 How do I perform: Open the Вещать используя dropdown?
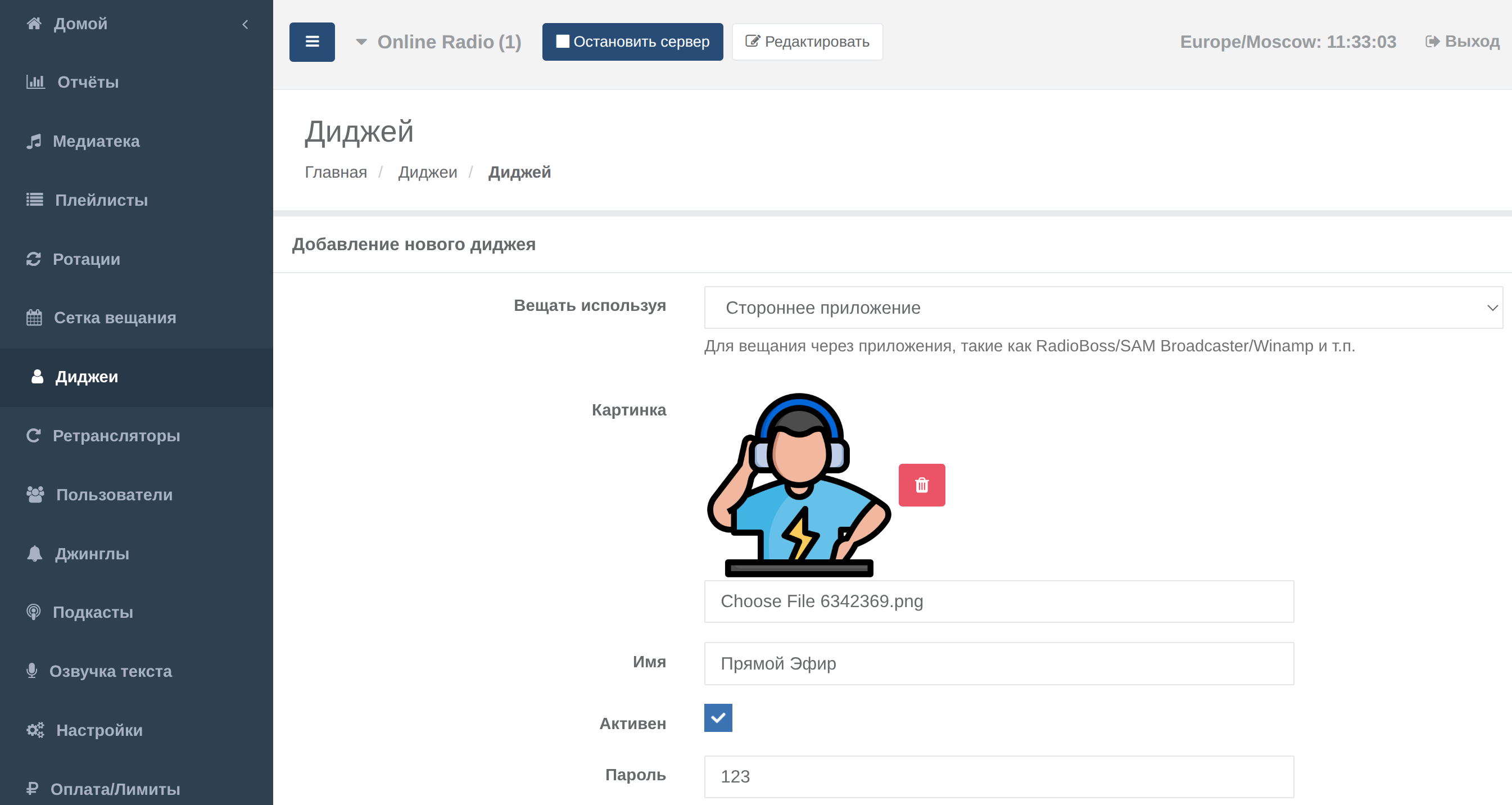point(1102,307)
